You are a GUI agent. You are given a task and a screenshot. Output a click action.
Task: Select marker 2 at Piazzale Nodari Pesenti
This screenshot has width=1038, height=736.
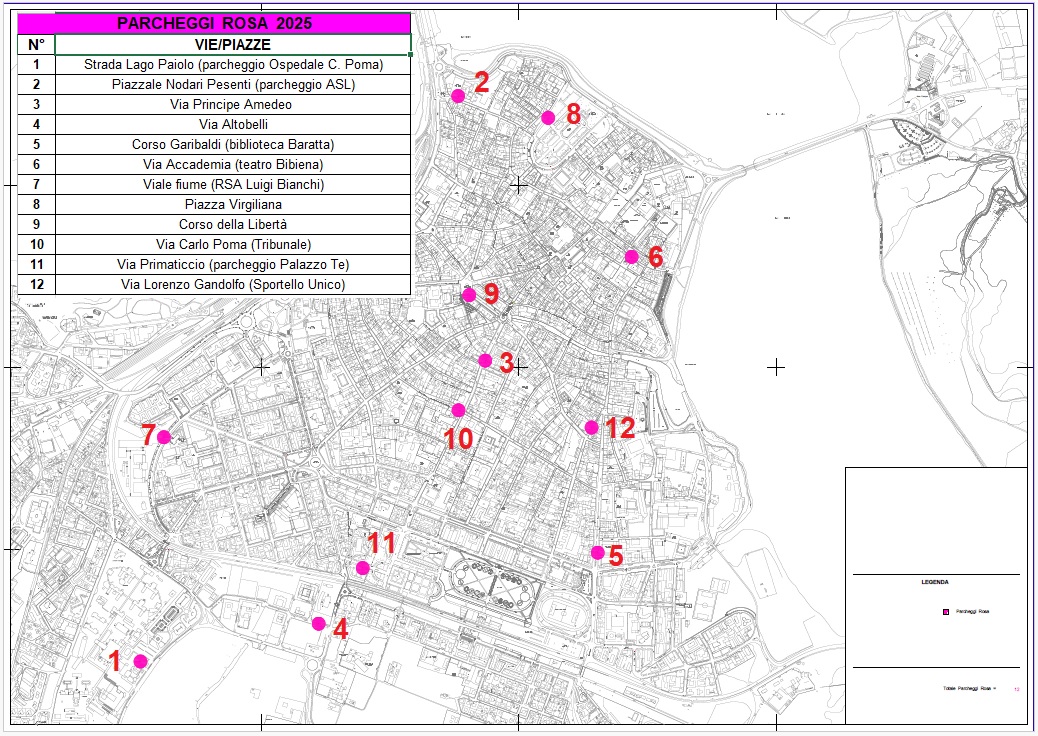tap(459, 96)
